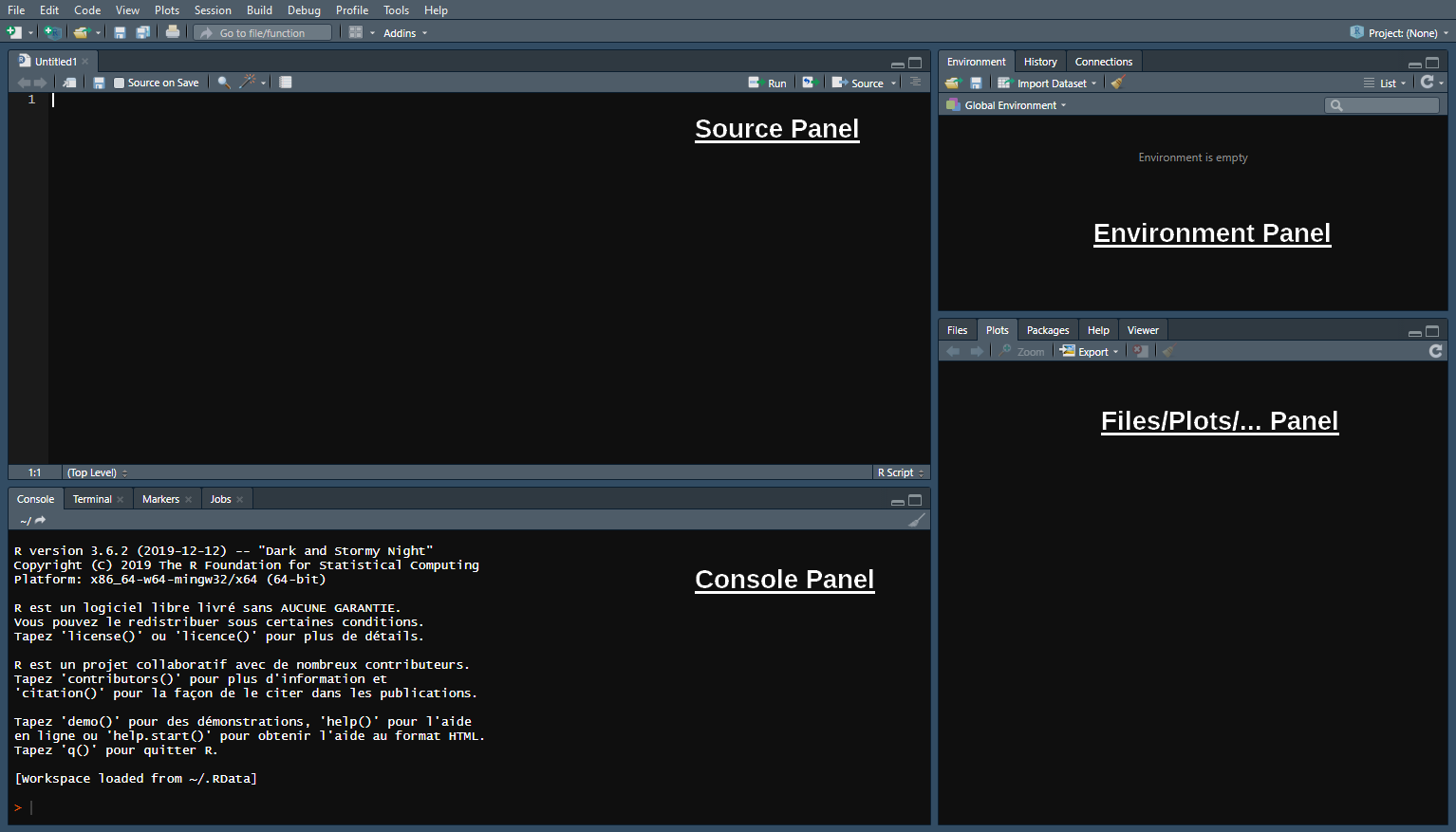
Task: Switch to the Packages tab
Action: (1047, 330)
